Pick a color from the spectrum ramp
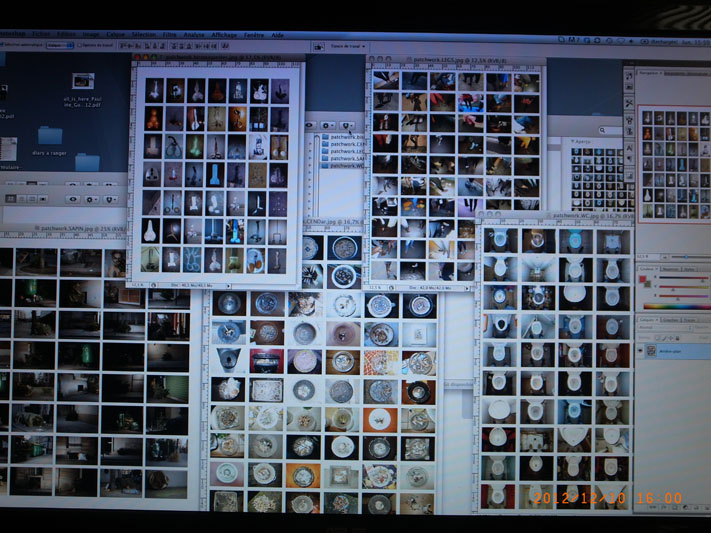 pyautogui.click(x=677, y=307)
